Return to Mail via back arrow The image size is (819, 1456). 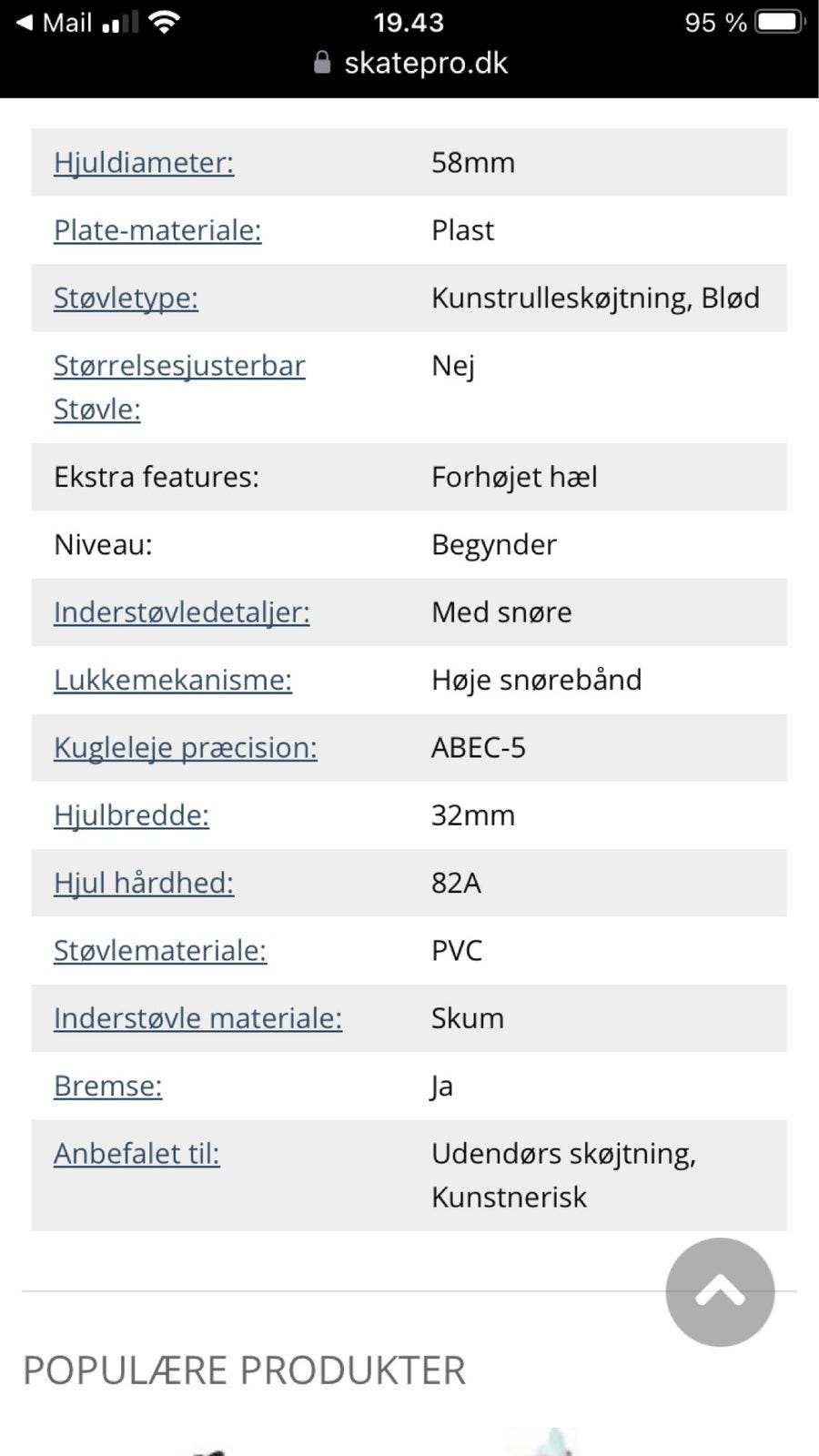click(54, 23)
